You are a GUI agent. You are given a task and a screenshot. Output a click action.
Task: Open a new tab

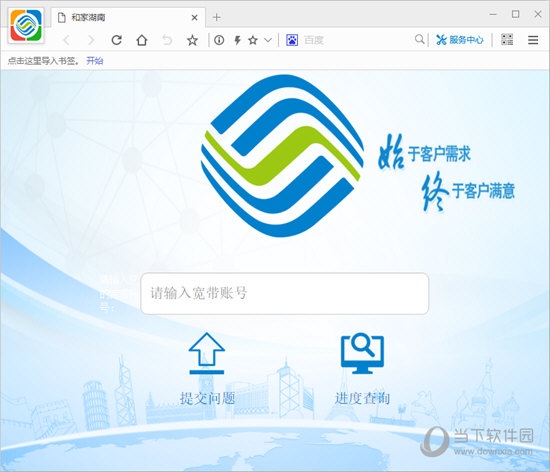tap(216, 17)
